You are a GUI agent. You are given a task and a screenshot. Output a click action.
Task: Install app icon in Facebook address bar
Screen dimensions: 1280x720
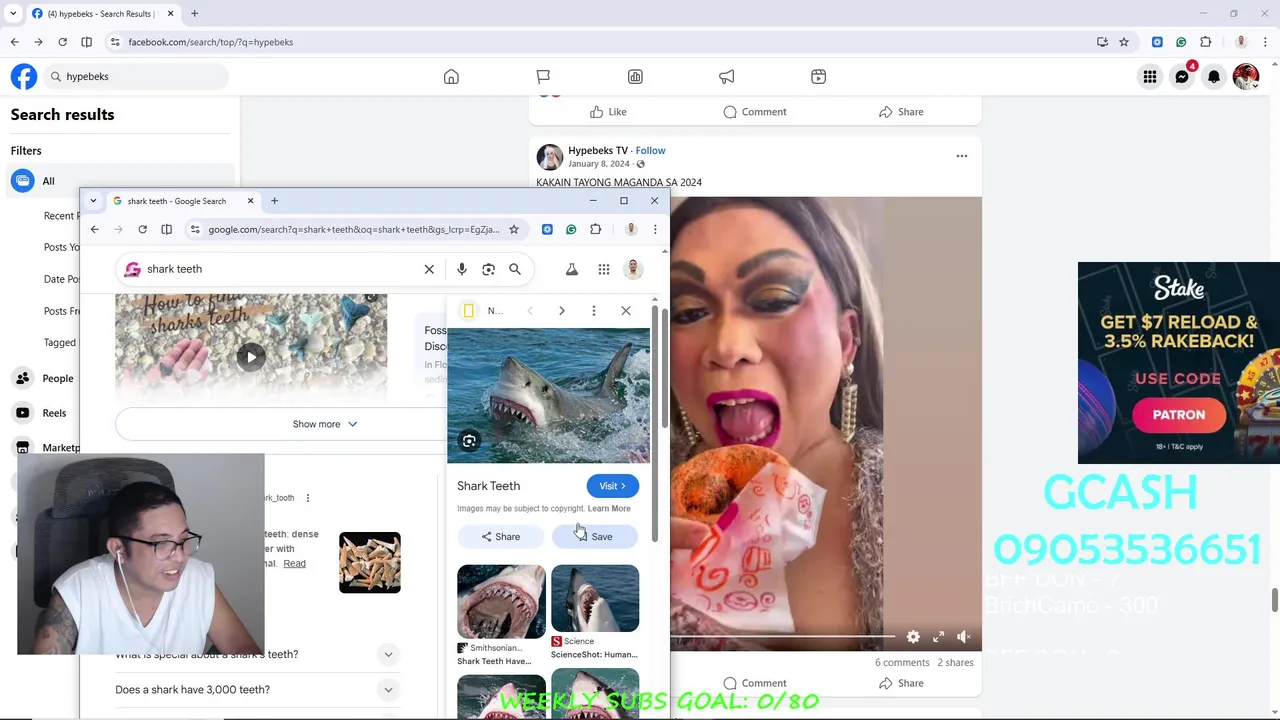[1102, 42]
